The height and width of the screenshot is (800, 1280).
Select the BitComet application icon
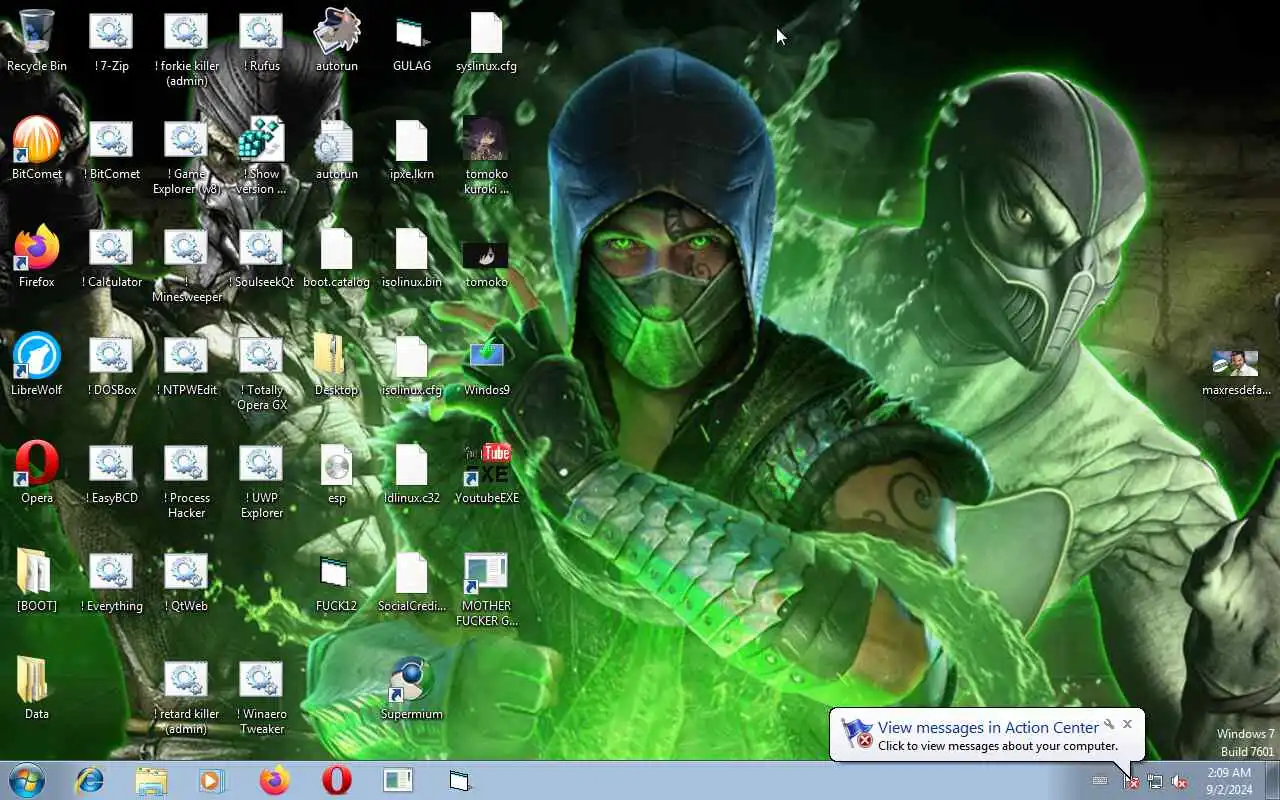click(x=37, y=149)
